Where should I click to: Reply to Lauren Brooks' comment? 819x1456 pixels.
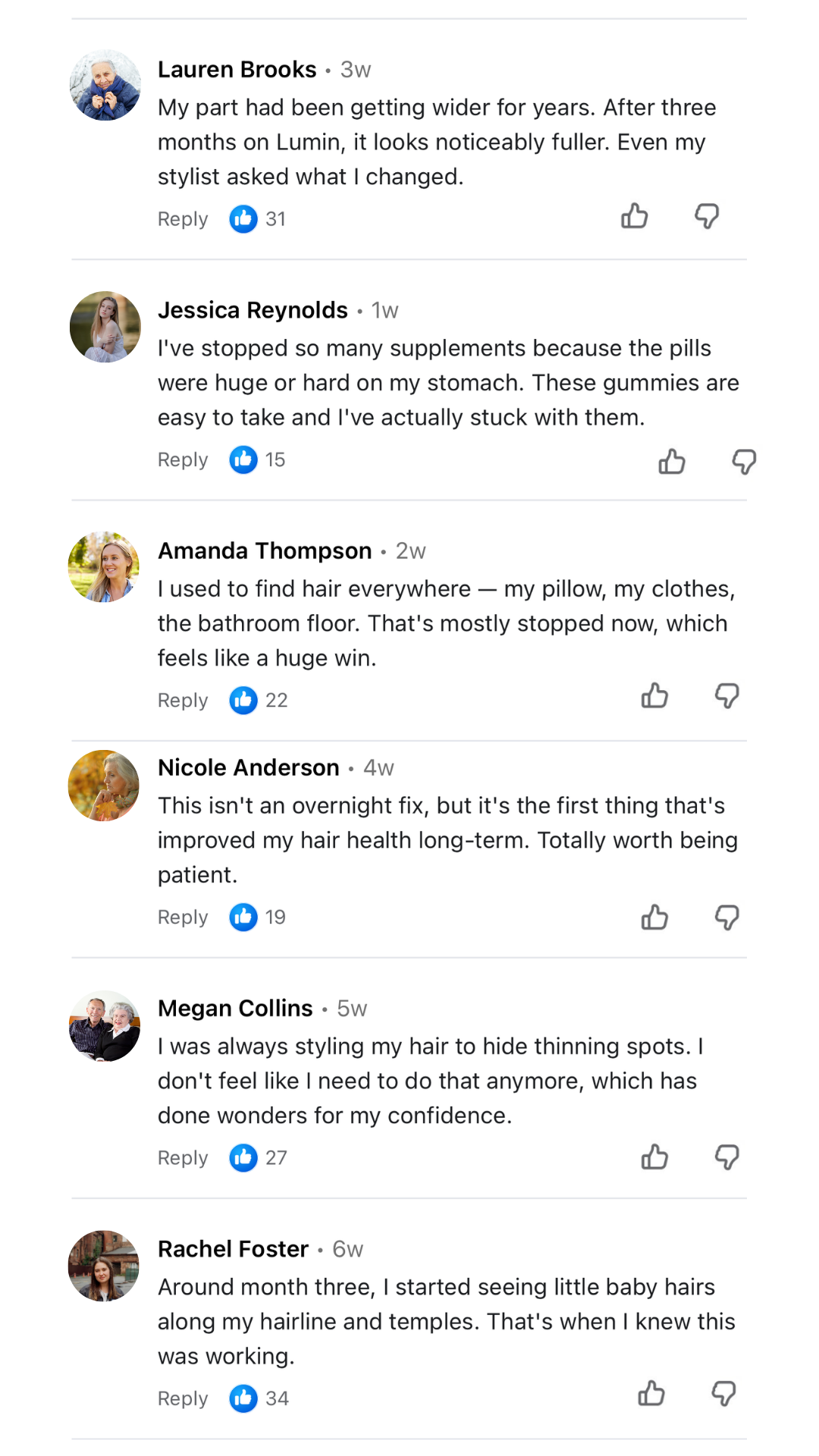tap(183, 219)
